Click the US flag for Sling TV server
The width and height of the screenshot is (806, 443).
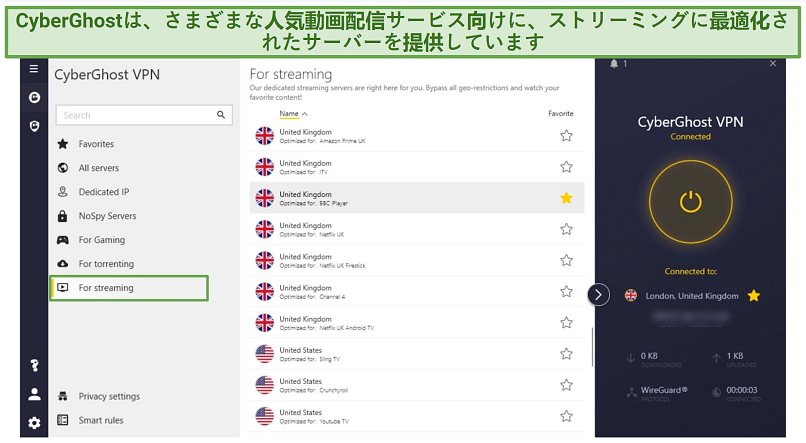pos(265,354)
